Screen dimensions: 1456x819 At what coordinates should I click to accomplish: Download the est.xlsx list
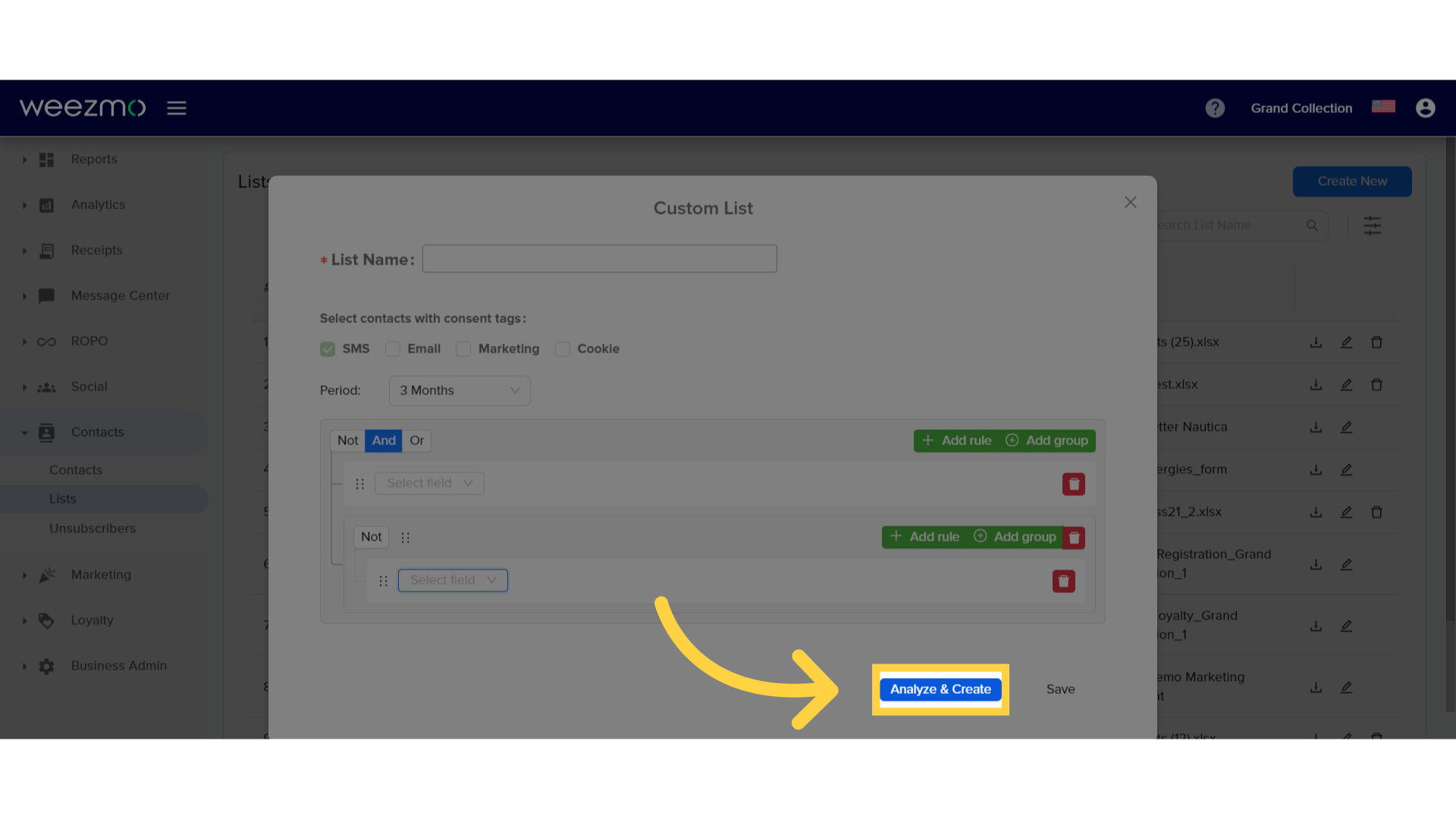[x=1316, y=384]
